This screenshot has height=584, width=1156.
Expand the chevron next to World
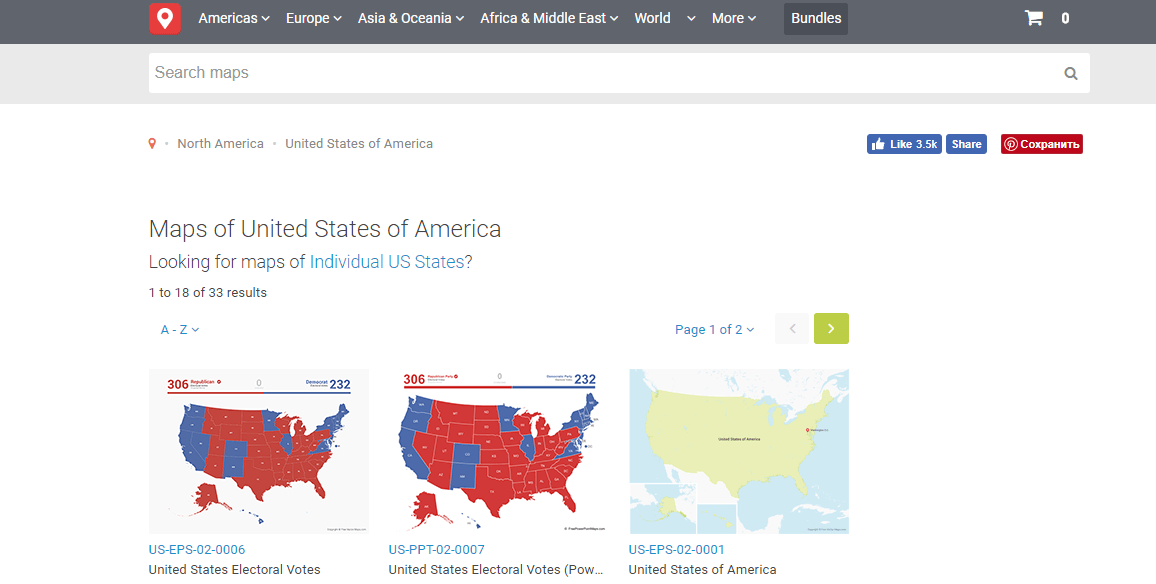point(691,18)
